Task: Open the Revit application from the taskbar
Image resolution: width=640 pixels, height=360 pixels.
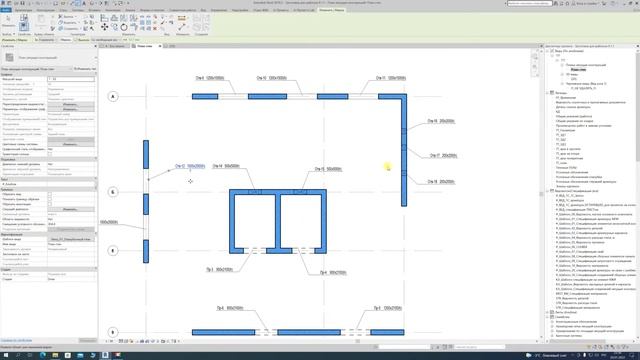Action: pyautogui.click(x=105, y=355)
